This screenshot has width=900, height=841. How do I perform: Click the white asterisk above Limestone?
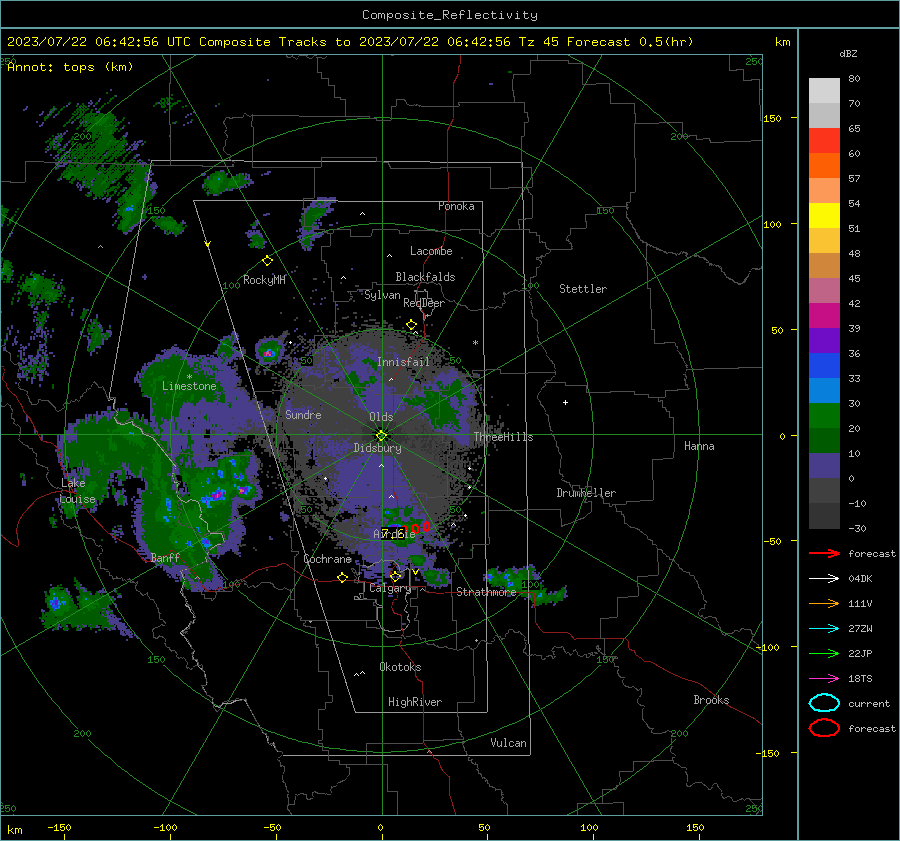click(189, 377)
